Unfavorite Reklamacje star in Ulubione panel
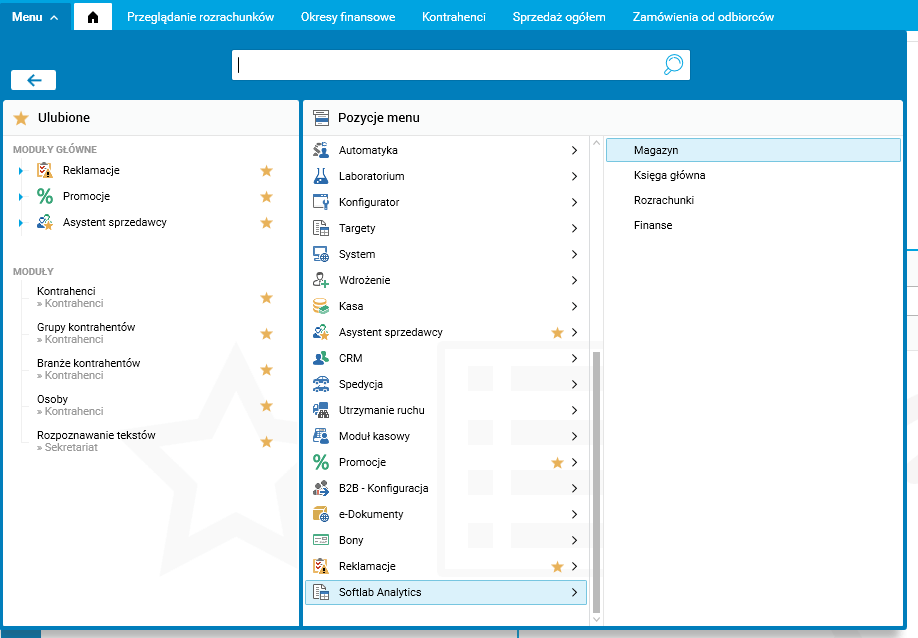 click(x=266, y=170)
